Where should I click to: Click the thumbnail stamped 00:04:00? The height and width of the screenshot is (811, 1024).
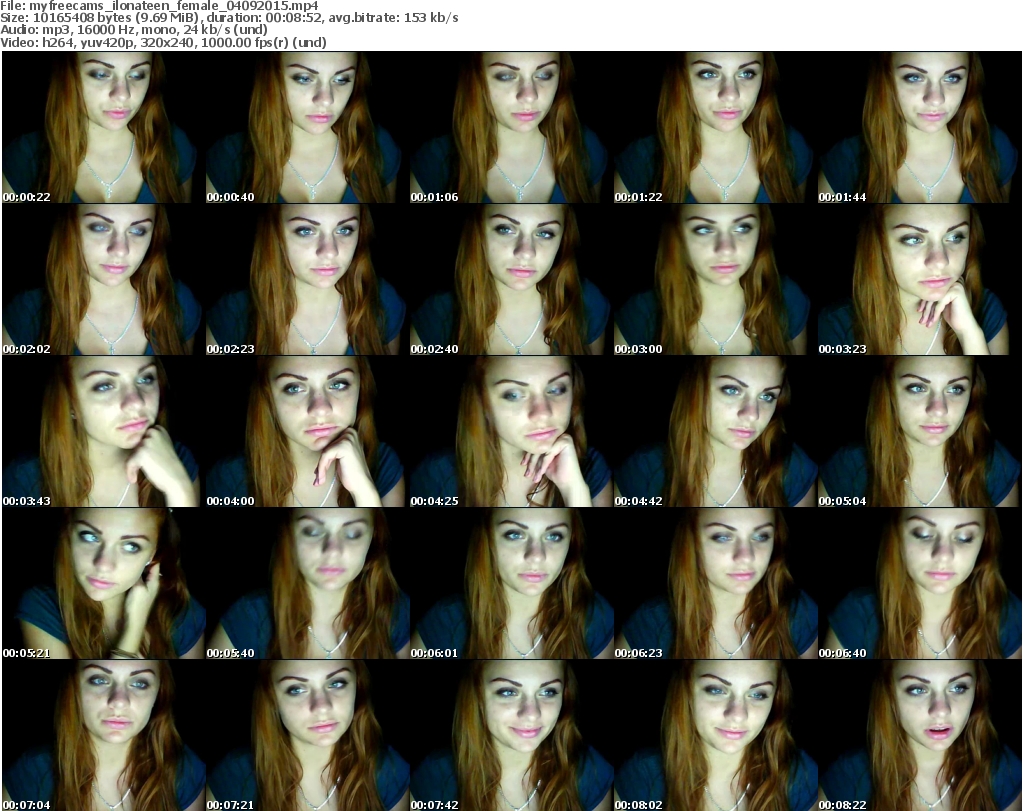click(x=308, y=432)
